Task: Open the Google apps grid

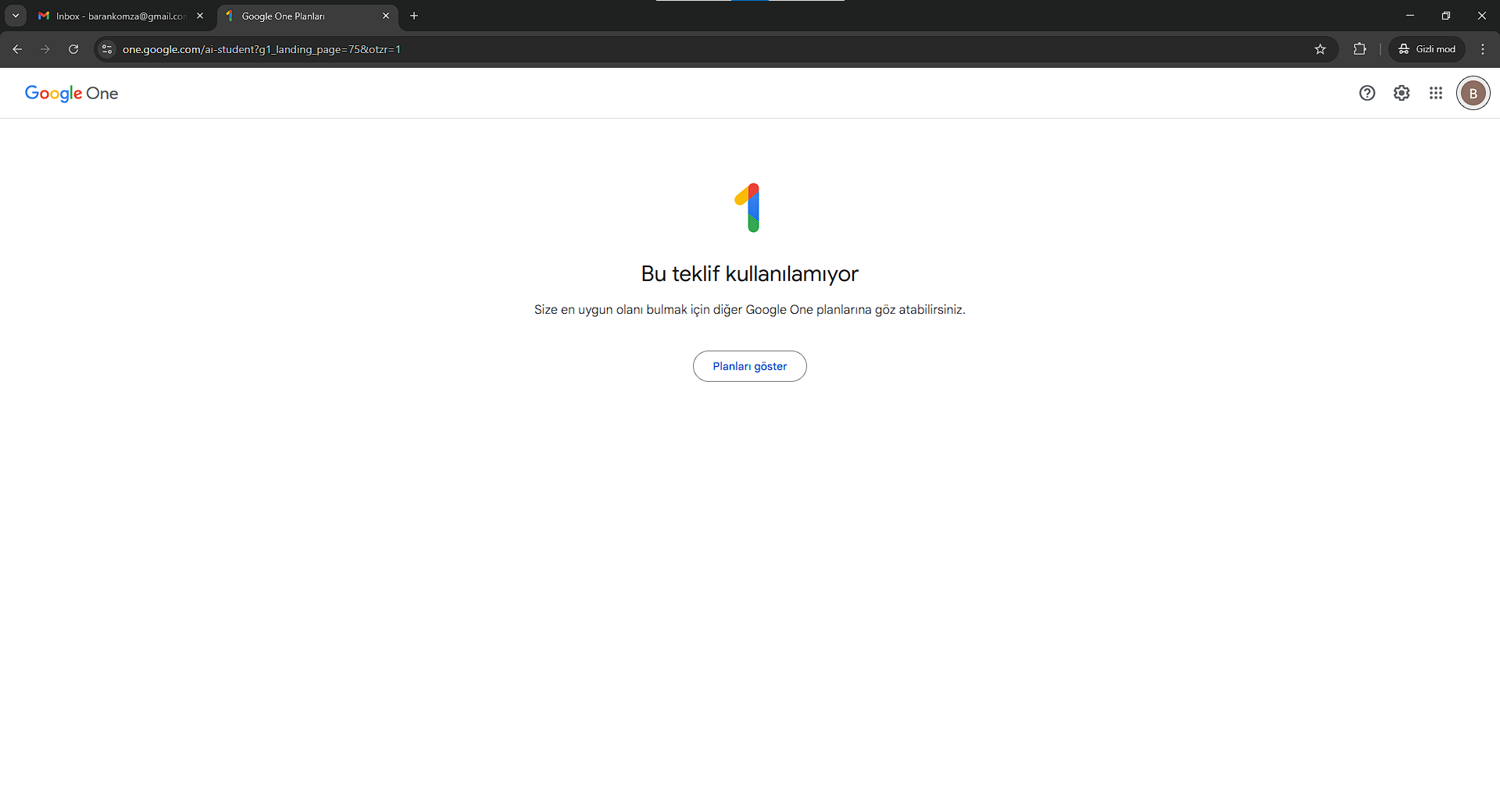Action: tap(1436, 93)
